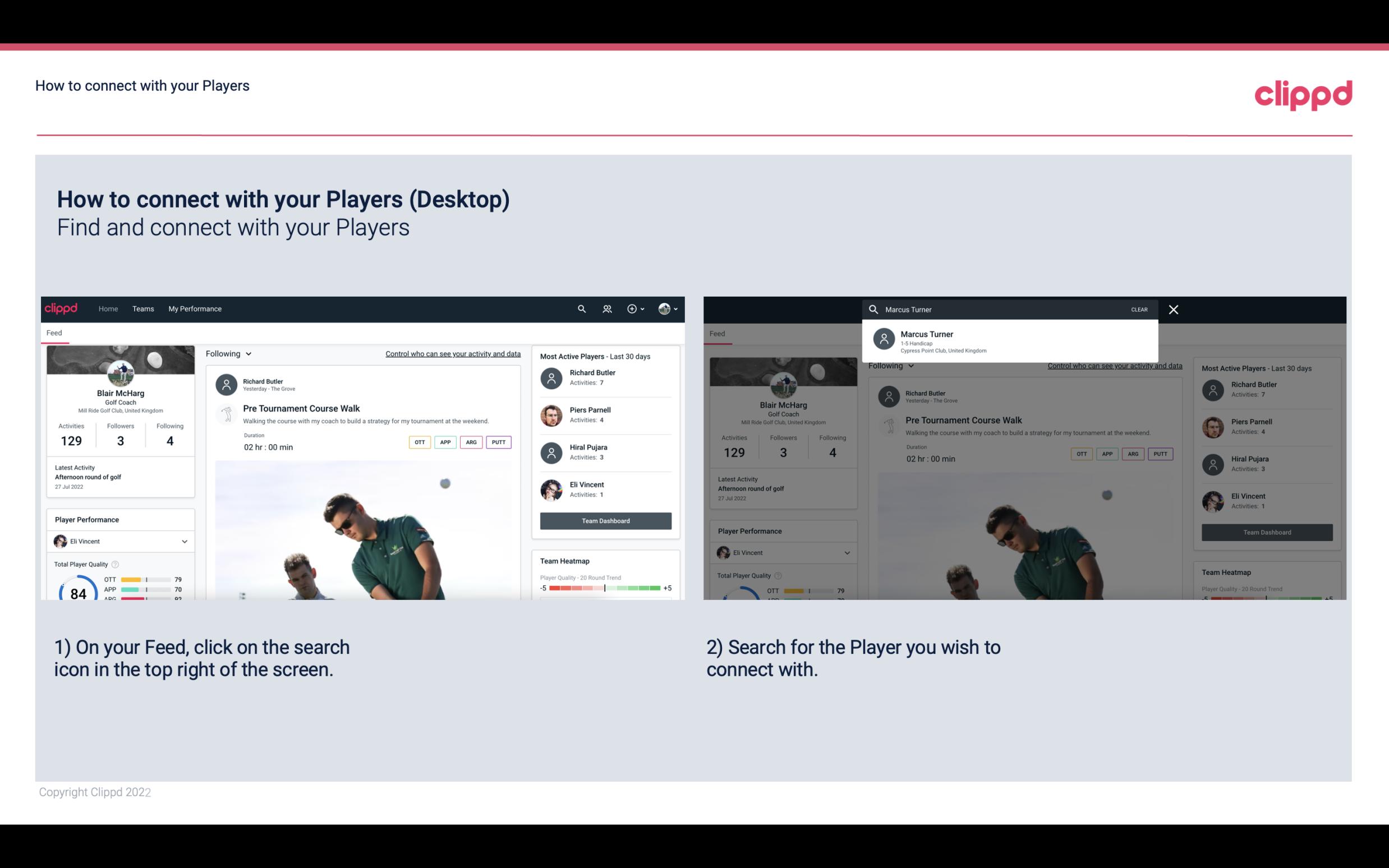The width and height of the screenshot is (1389, 868).
Task: Click the user/connections icon in navbar
Action: click(x=606, y=308)
